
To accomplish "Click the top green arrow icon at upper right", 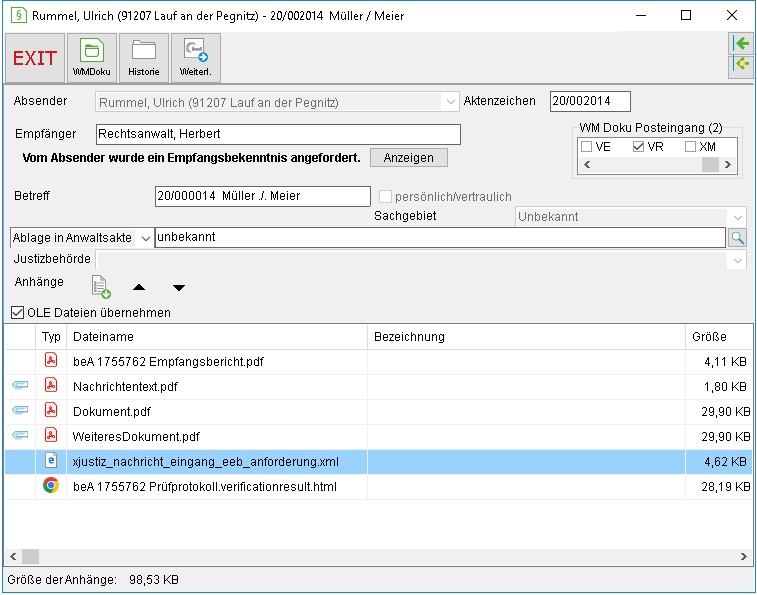I will coord(741,44).
